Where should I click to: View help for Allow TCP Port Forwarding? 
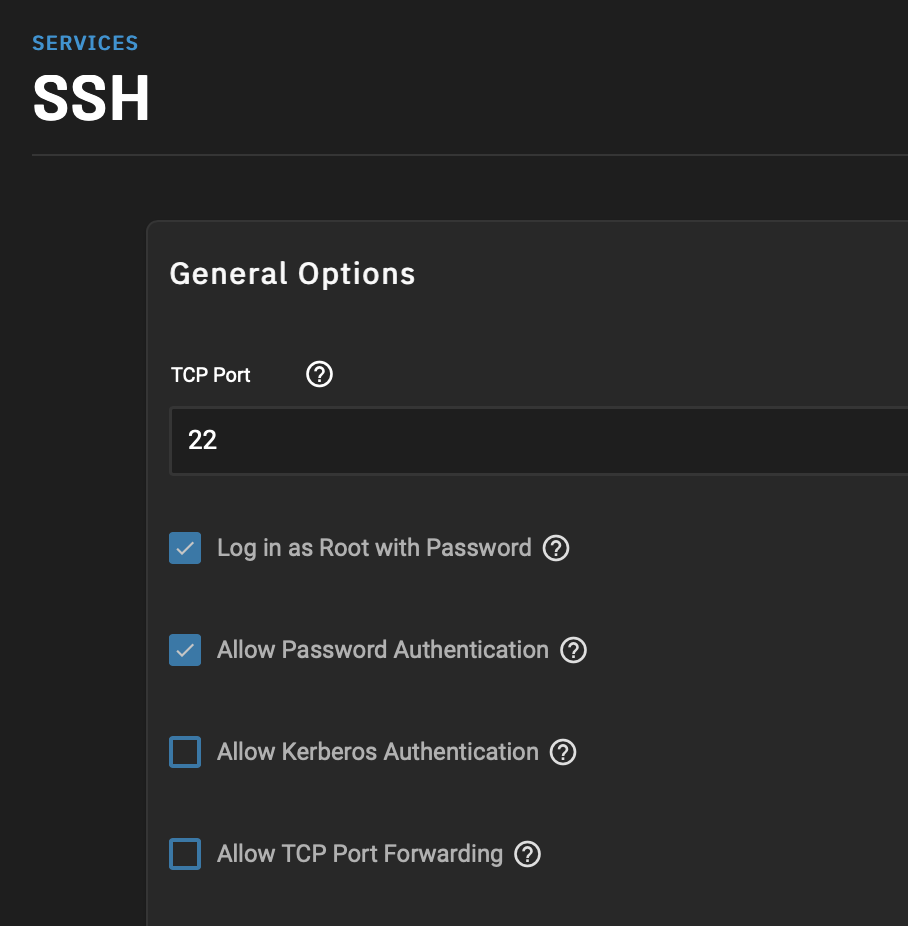[x=528, y=854]
